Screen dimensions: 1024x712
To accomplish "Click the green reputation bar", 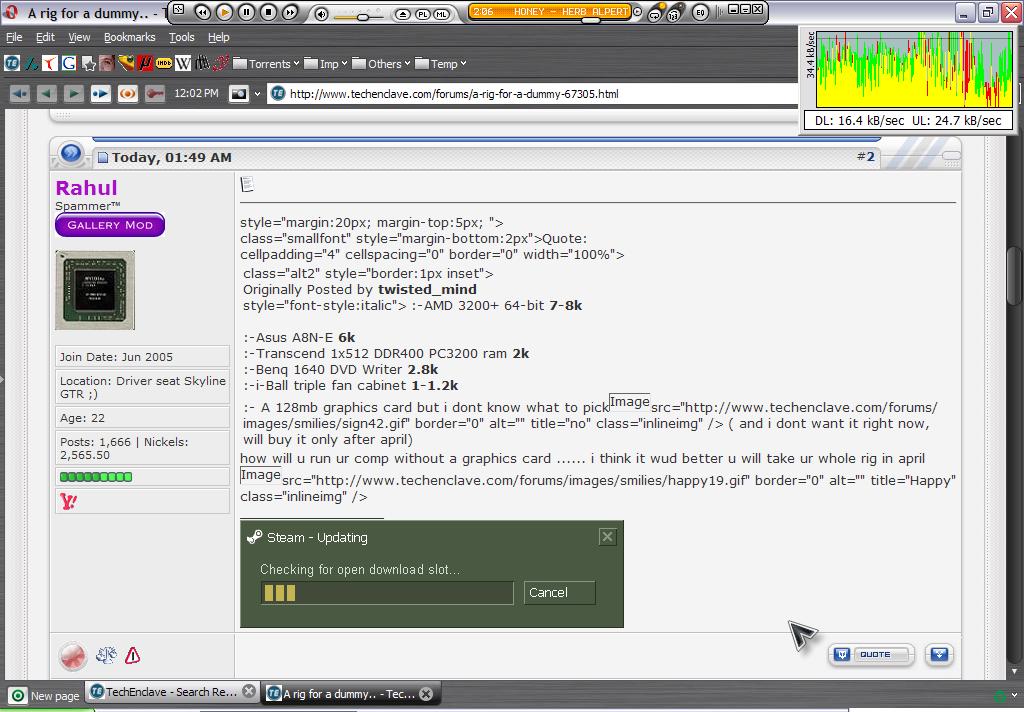I will 96,477.
